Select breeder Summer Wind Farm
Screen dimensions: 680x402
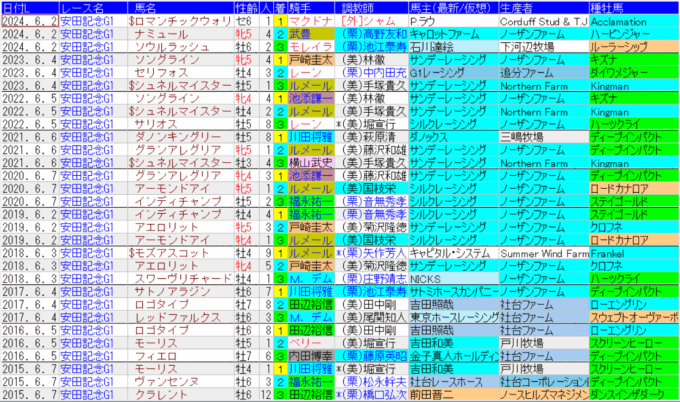click(x=544, y=253)
